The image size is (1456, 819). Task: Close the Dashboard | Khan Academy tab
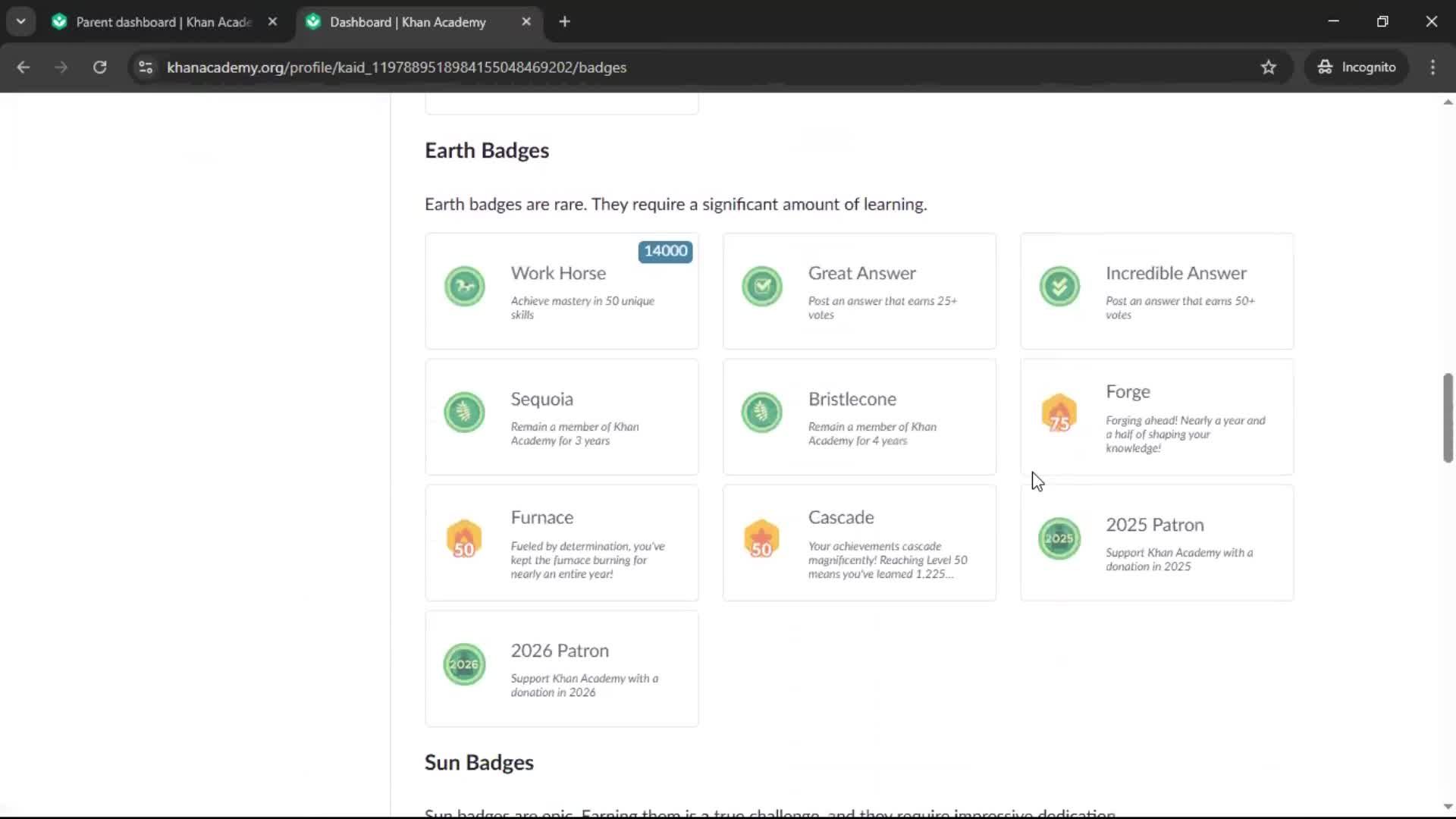point(526,21)
